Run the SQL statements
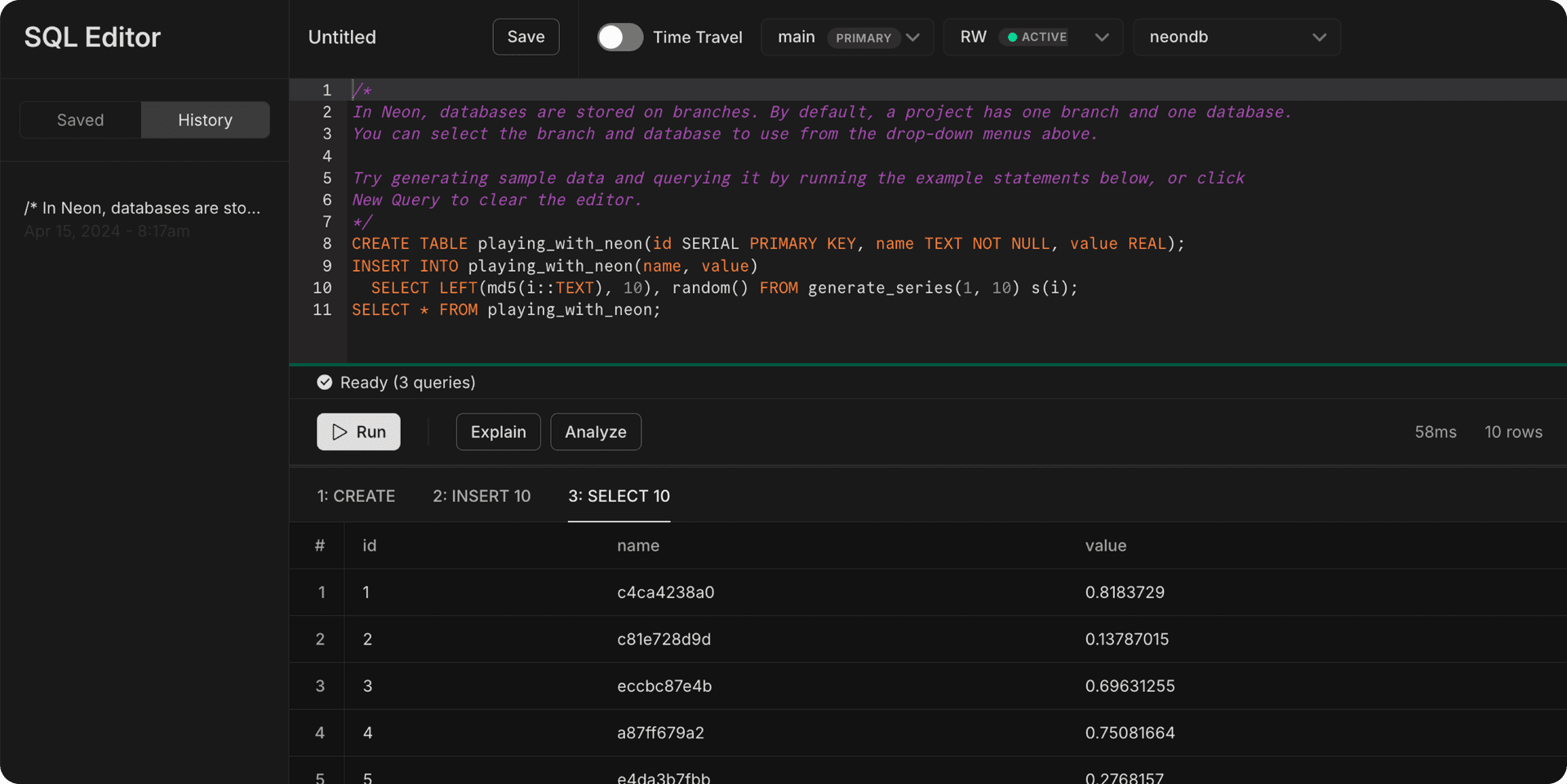The width and height of the screenshot is (1567, 784). pyautogui.click(x=357, y=432)
